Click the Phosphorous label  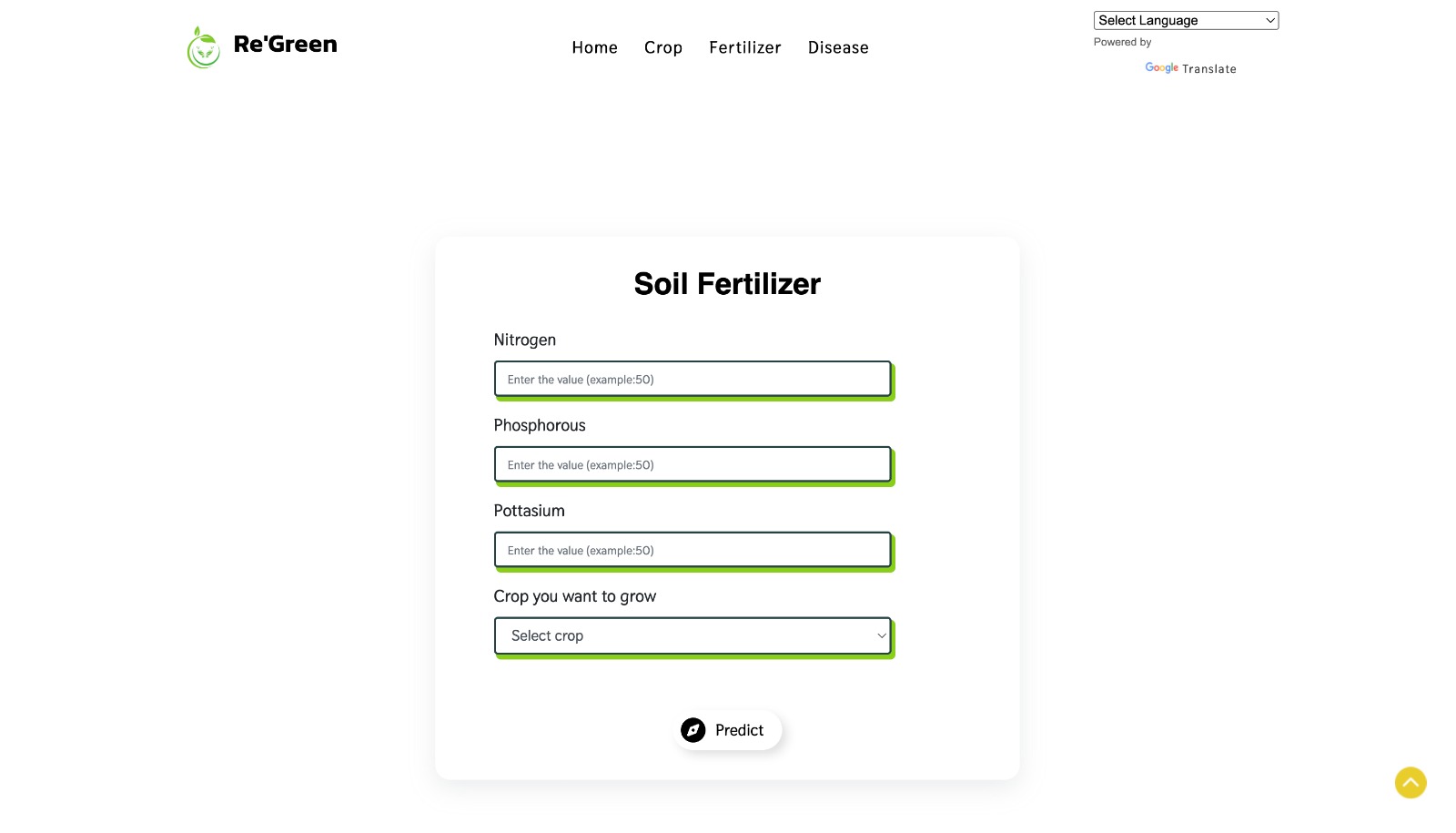click(540, 425)
